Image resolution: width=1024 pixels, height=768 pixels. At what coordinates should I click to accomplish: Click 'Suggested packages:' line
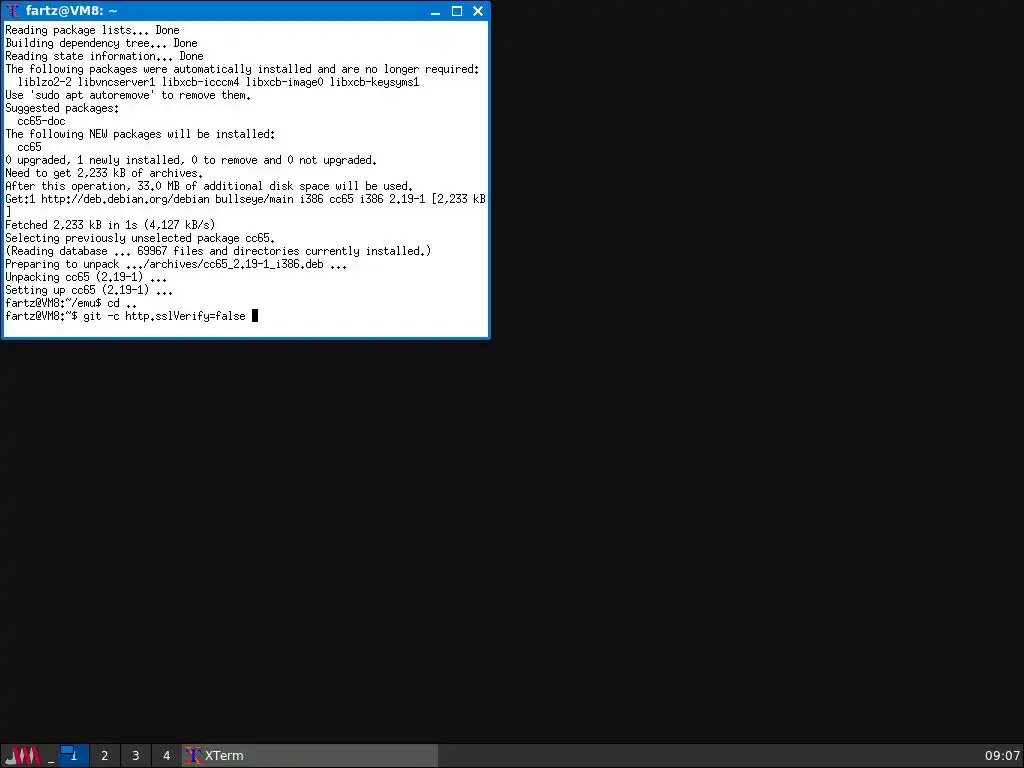click(62, 108)
